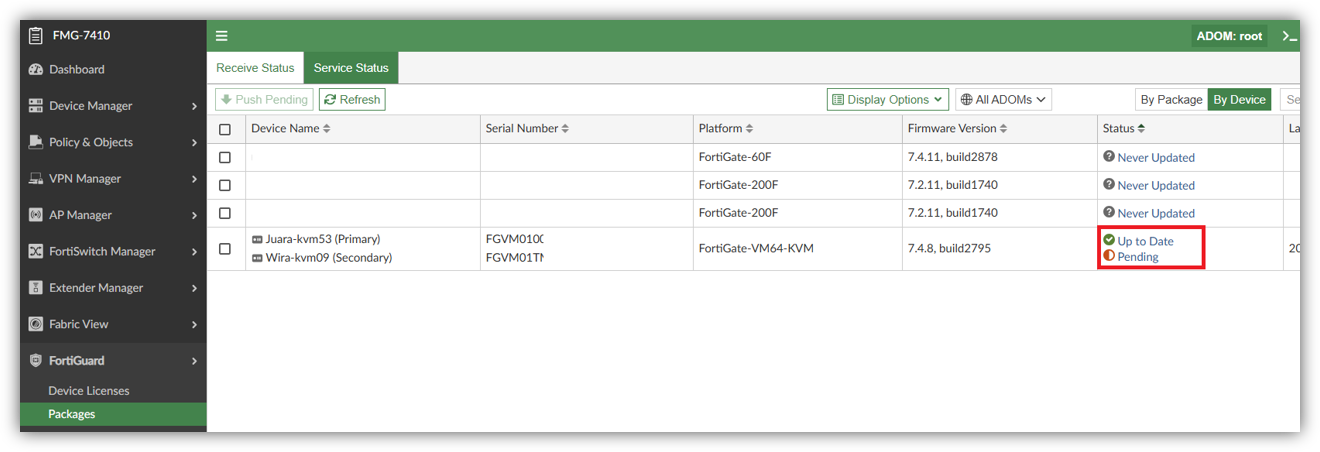
Task: Click the Up to Date checkmark icon
Action: (1109, 240)
